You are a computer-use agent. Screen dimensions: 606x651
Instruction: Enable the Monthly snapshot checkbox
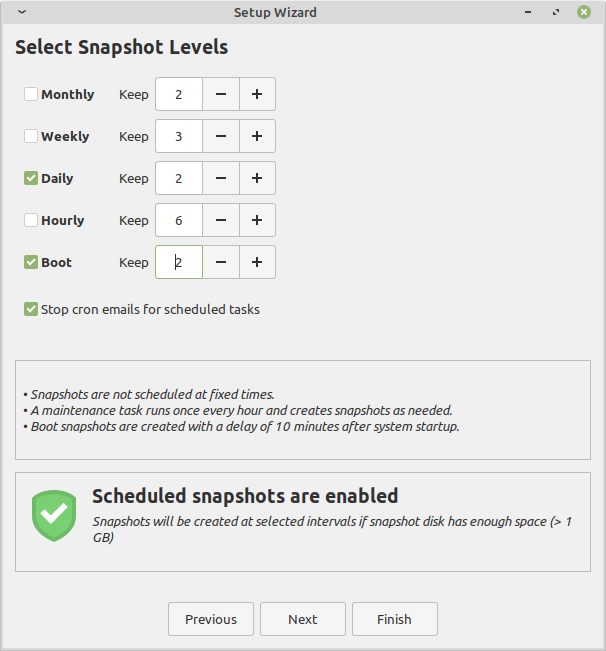[x=31, y=94]
